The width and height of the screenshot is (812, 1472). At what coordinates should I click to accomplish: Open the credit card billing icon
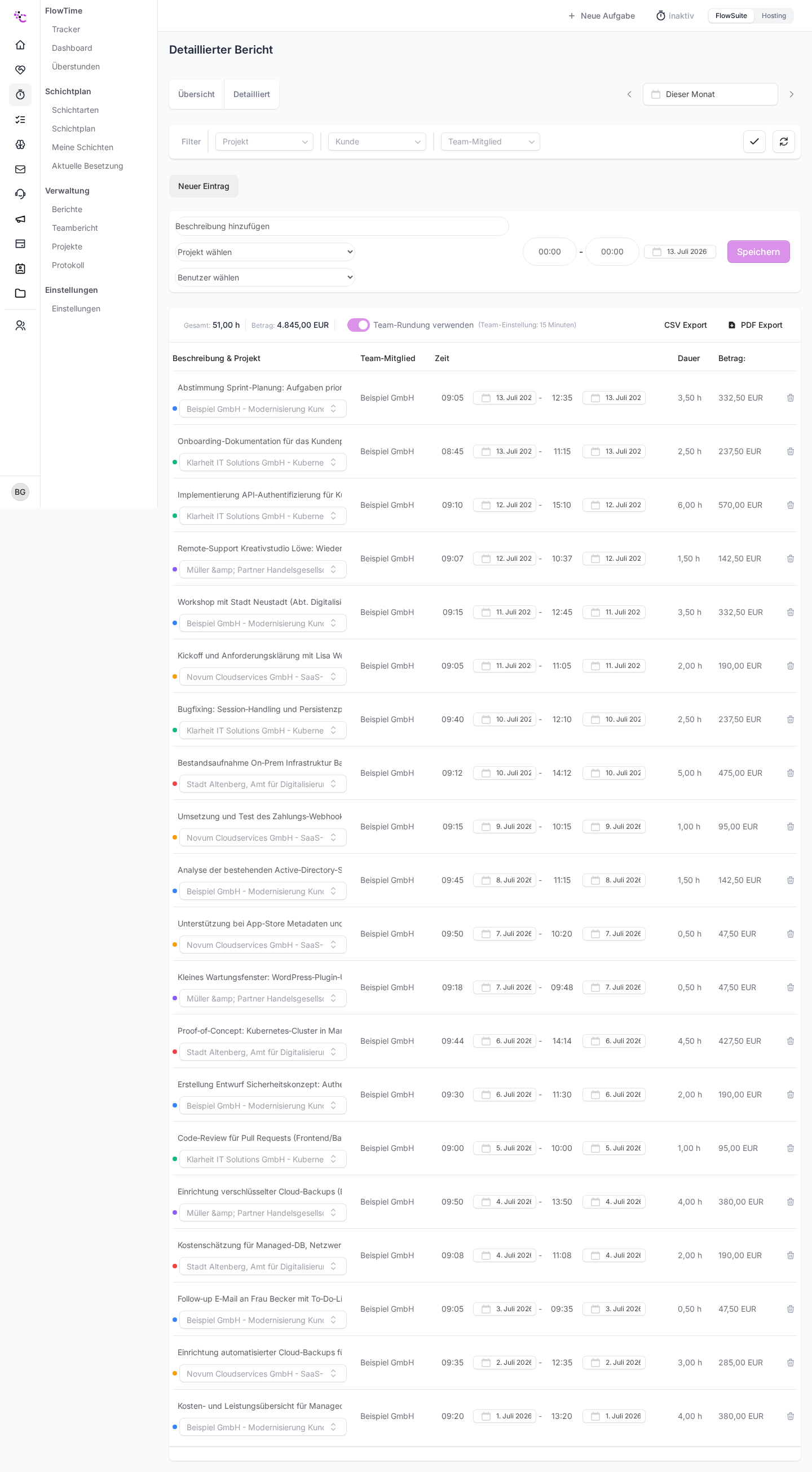click(20, 243)
